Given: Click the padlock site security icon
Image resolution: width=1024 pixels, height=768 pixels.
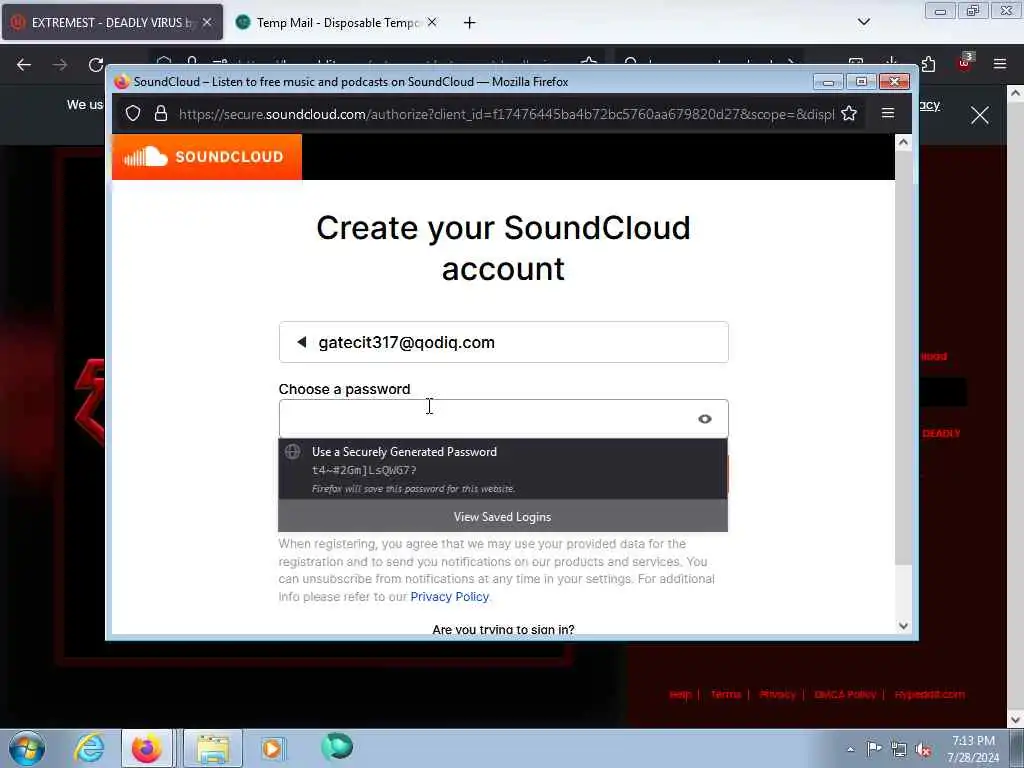Looking at the screenshot, I should tap(161, 114).
